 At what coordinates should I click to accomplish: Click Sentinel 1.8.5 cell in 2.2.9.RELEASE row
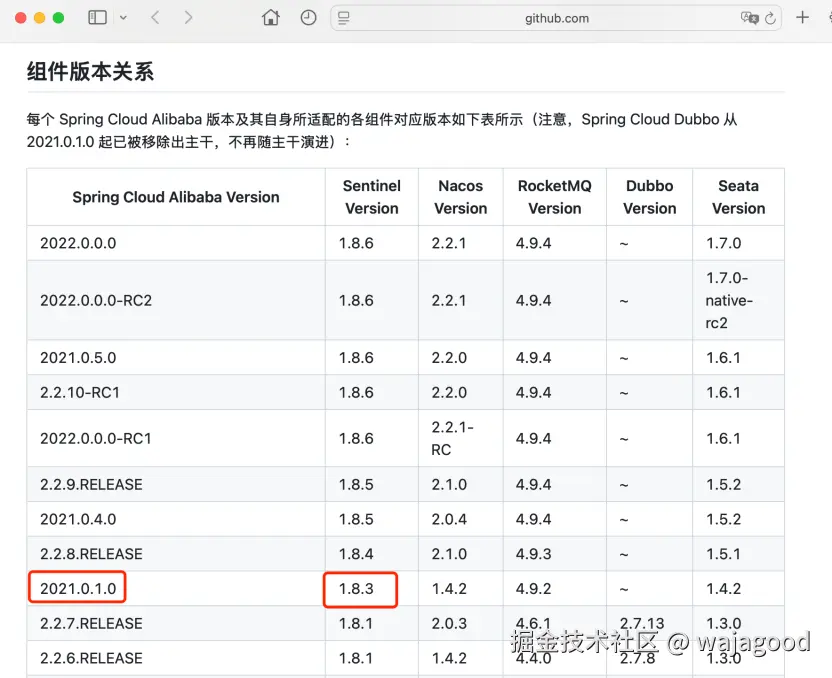[x=371, y=484]
